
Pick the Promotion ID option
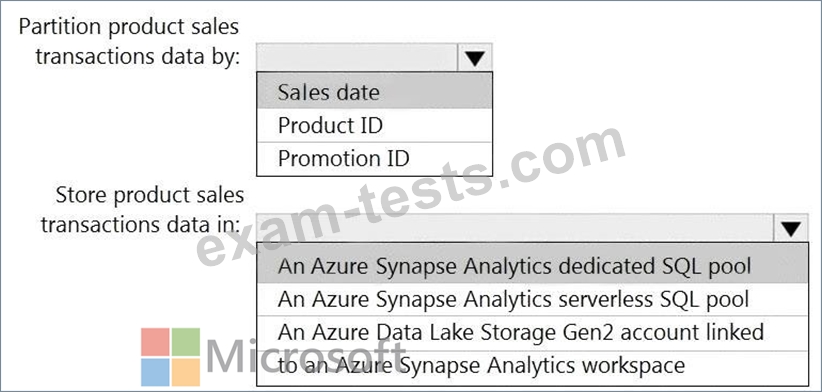(374, 158)
